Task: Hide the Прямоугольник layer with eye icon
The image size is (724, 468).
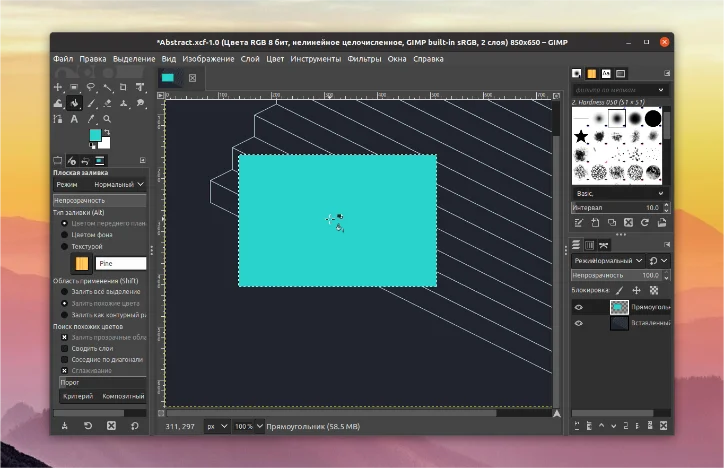Action: click(x=579, y=308)
